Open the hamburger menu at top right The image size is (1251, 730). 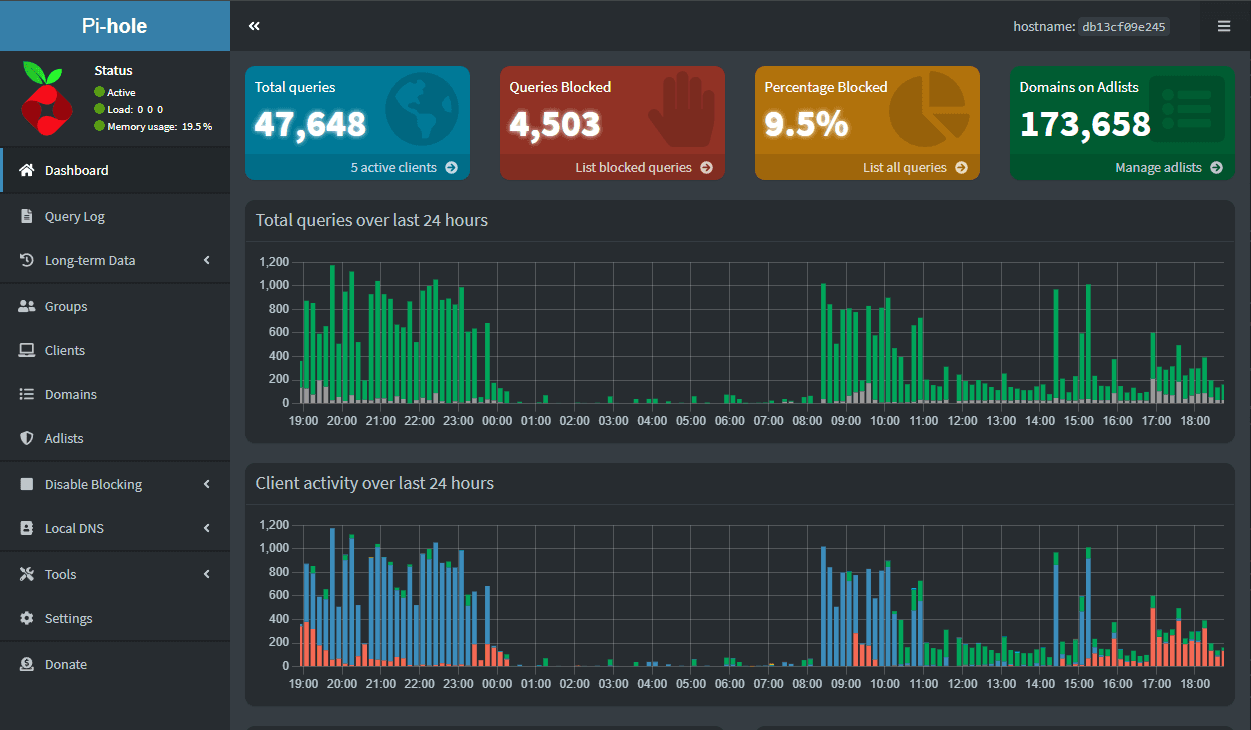click(1224, 26)
